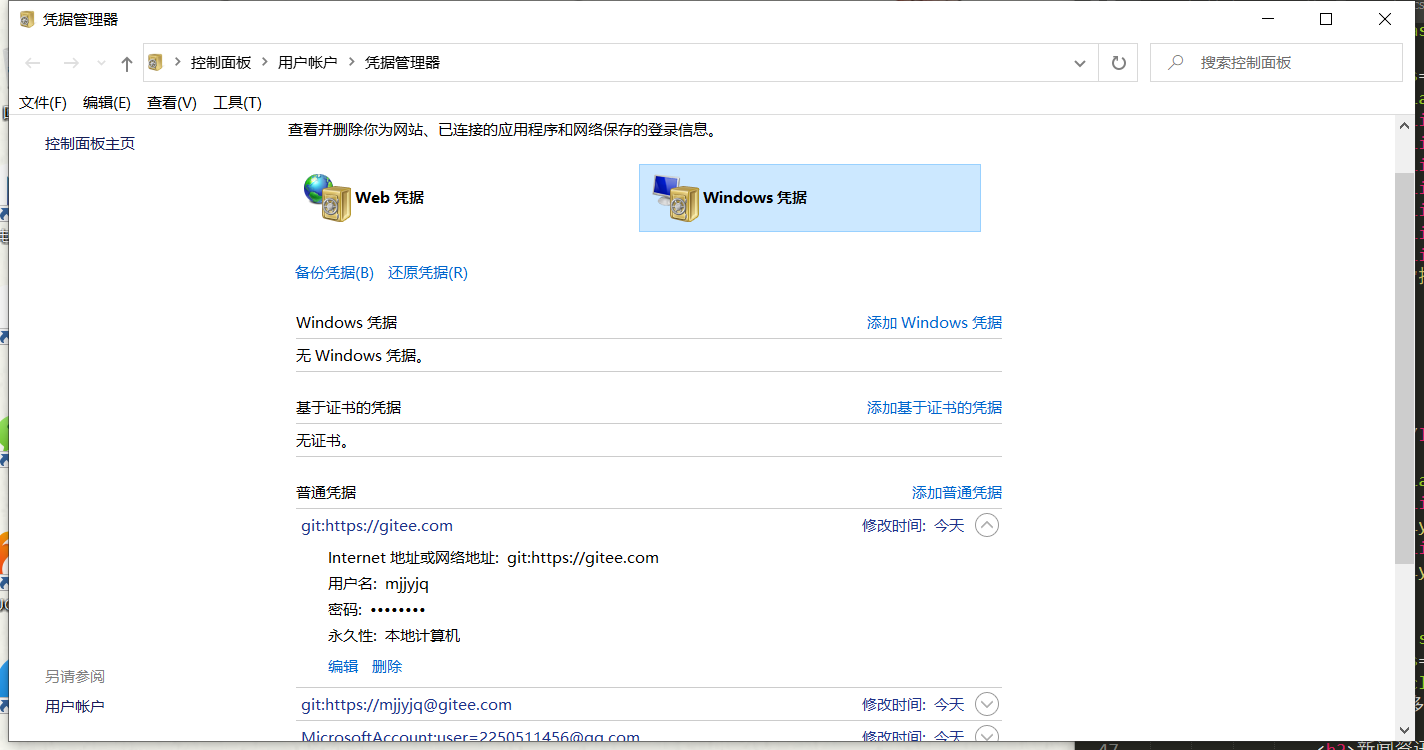Screen dimensions: 1424x750
Task: Click 删除 for the gitee.com credential
Action: pos(387,667)
